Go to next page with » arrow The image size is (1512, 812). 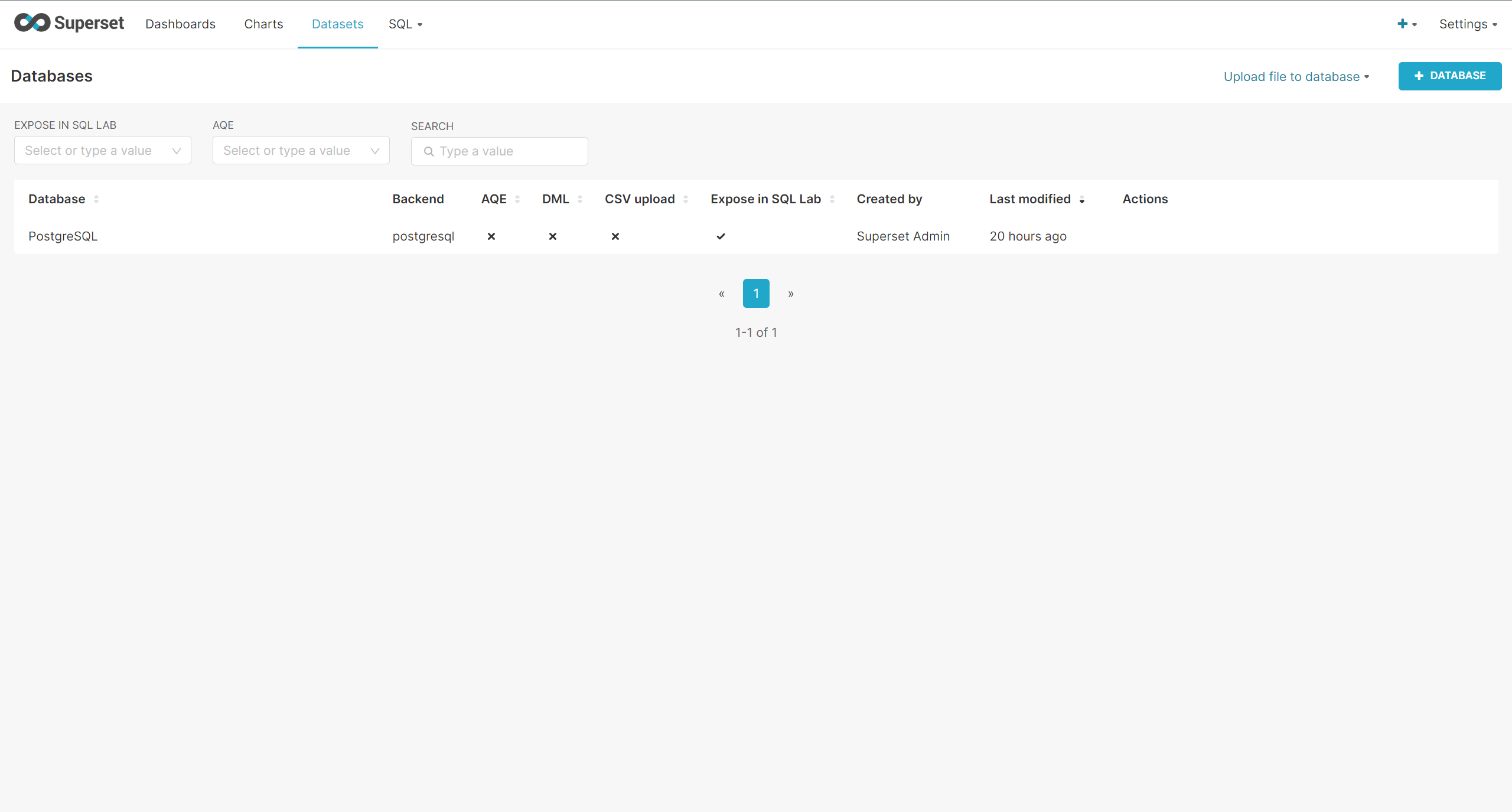pyautogui.click(x=791, y=294)
